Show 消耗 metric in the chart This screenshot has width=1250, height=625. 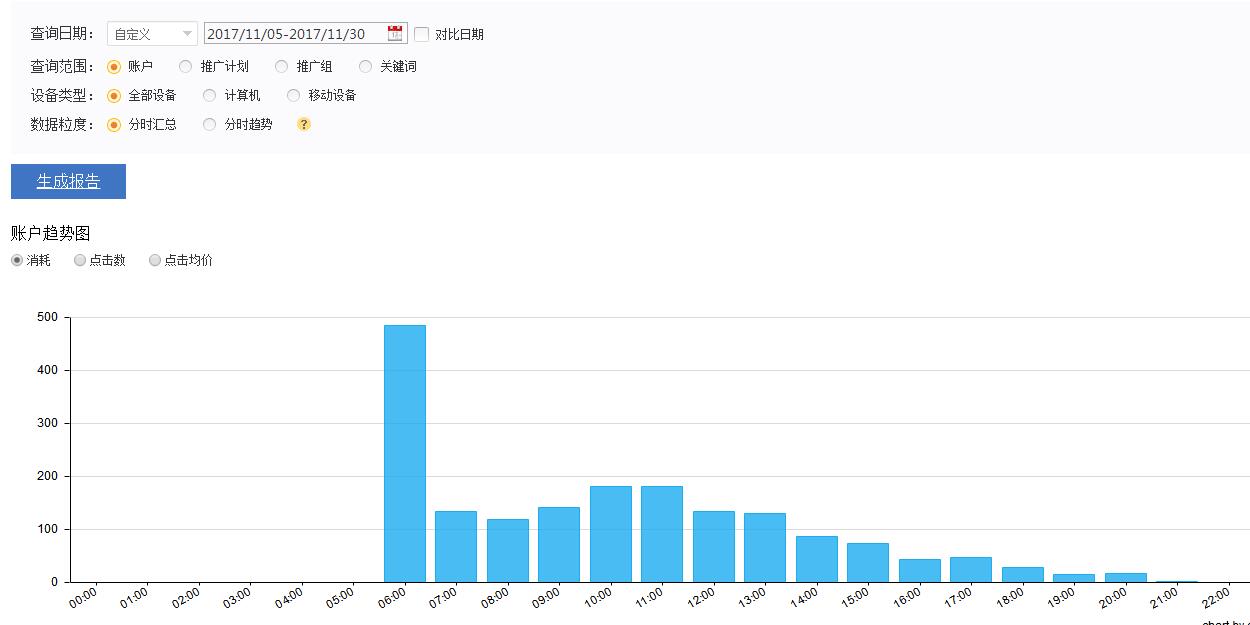(x=17, y=260)
